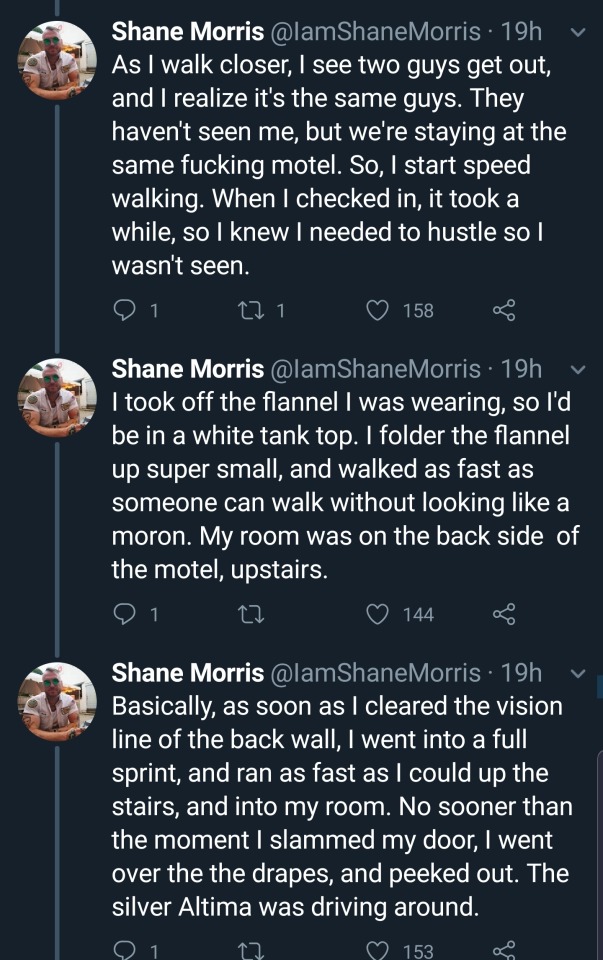Share the flannel tweet
The width and height of the screenshot is (603, 960).
(x=503, y=615)
